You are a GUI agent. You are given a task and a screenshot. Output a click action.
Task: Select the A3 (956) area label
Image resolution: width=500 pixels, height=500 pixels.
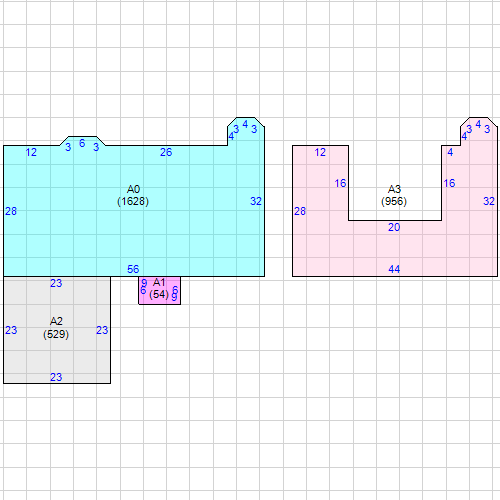point(394,195)
